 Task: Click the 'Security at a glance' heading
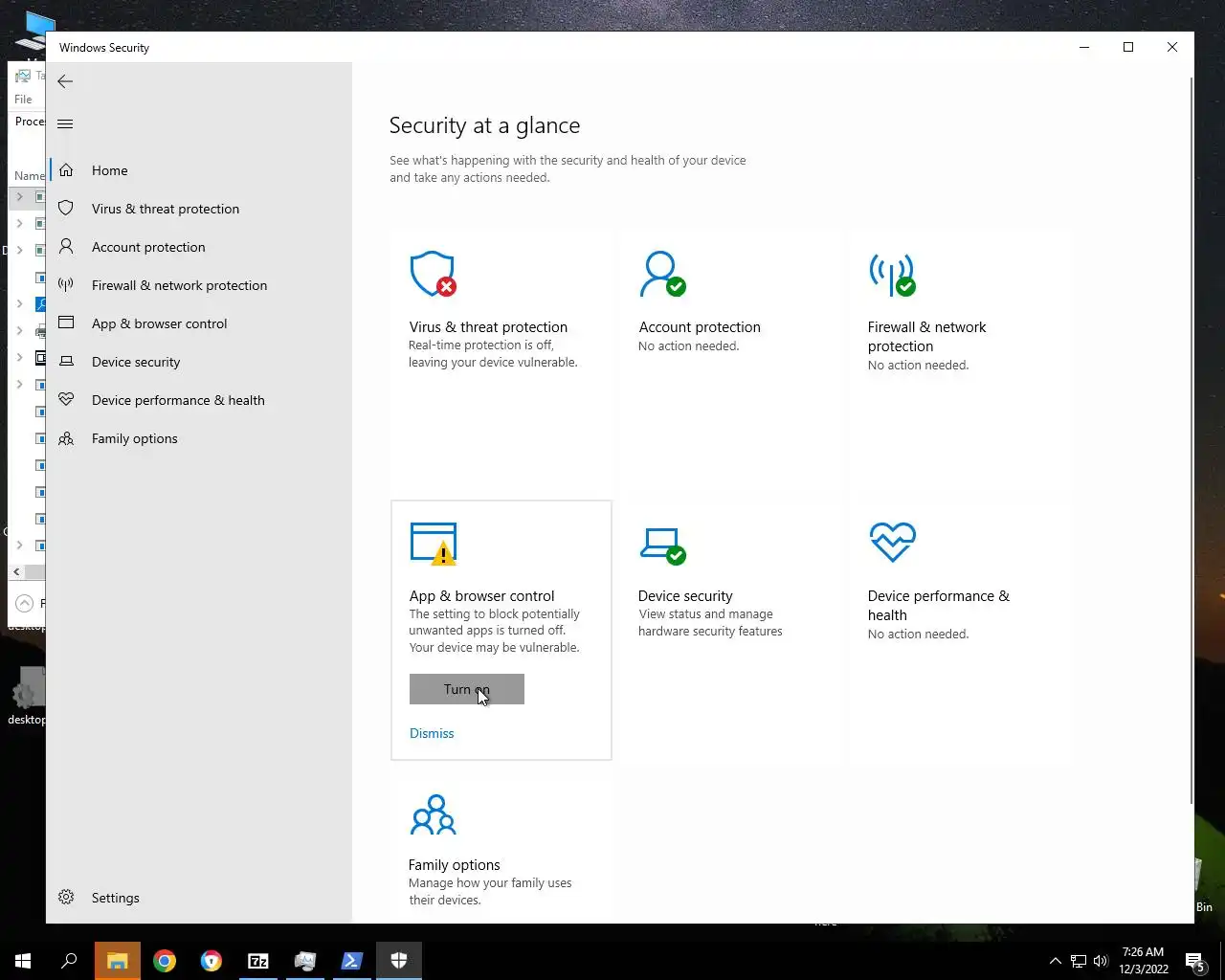click(484, 125)
